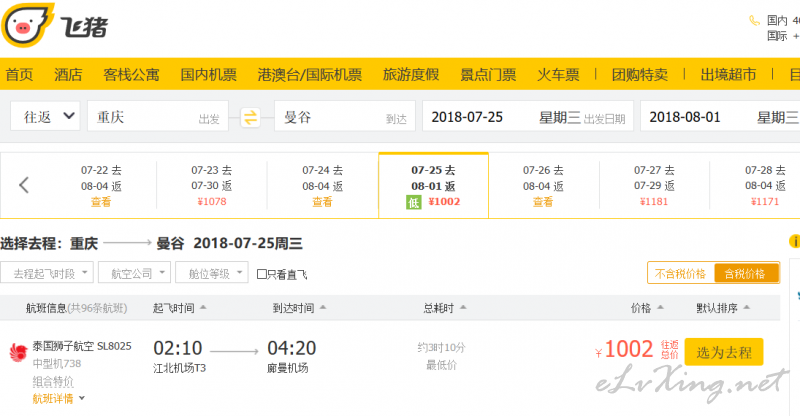The height and width of the screenshot is (416, 800).
Task: Swap departure and destination cities icon
Action: coord(251,117)
